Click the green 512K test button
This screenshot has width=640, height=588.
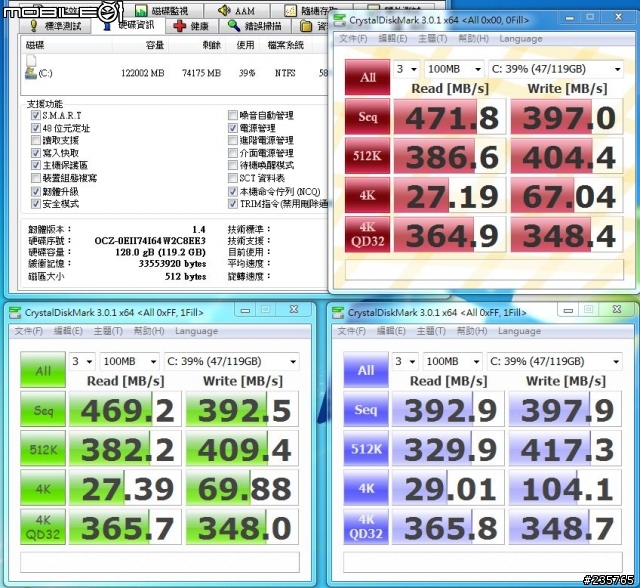pyautogui.click(x=43, y=448)
